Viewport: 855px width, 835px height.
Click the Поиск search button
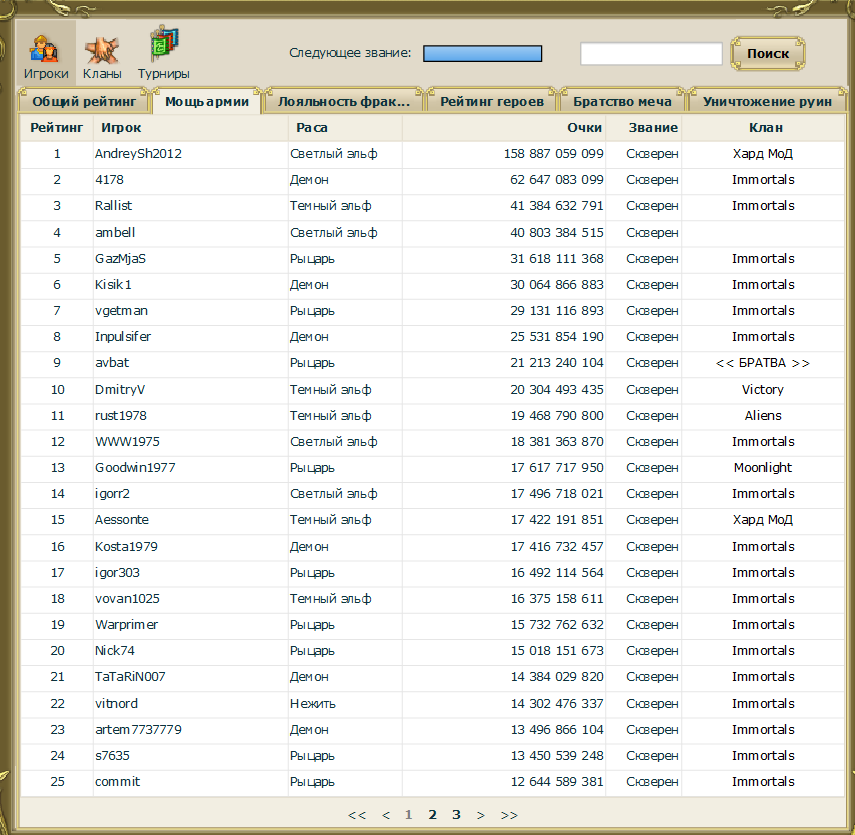coord(768,53)
